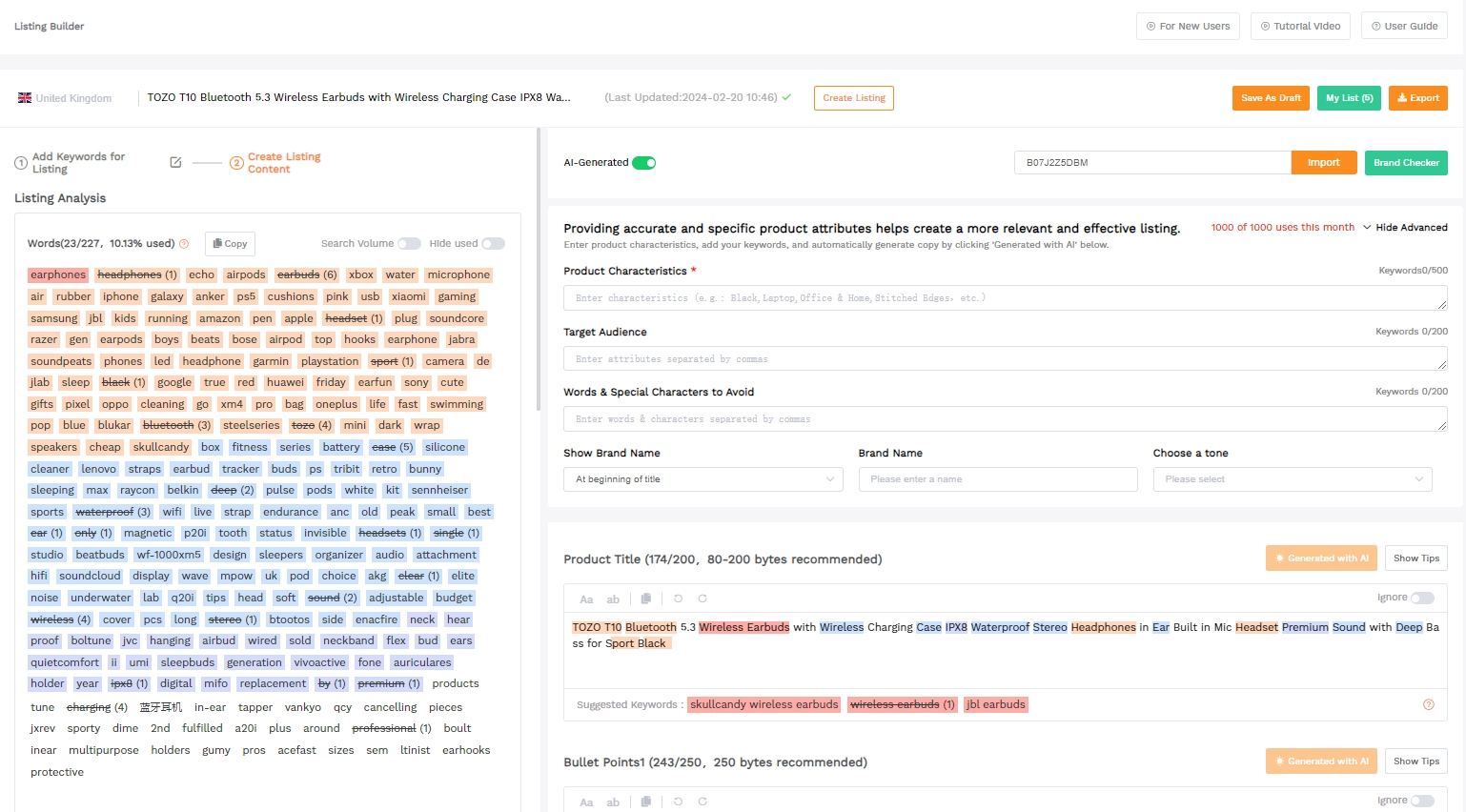Viewport: 1466px width, 812px height.
Task: Click the copy icon in the Product Title toolbar
Action: click(646, 599)
